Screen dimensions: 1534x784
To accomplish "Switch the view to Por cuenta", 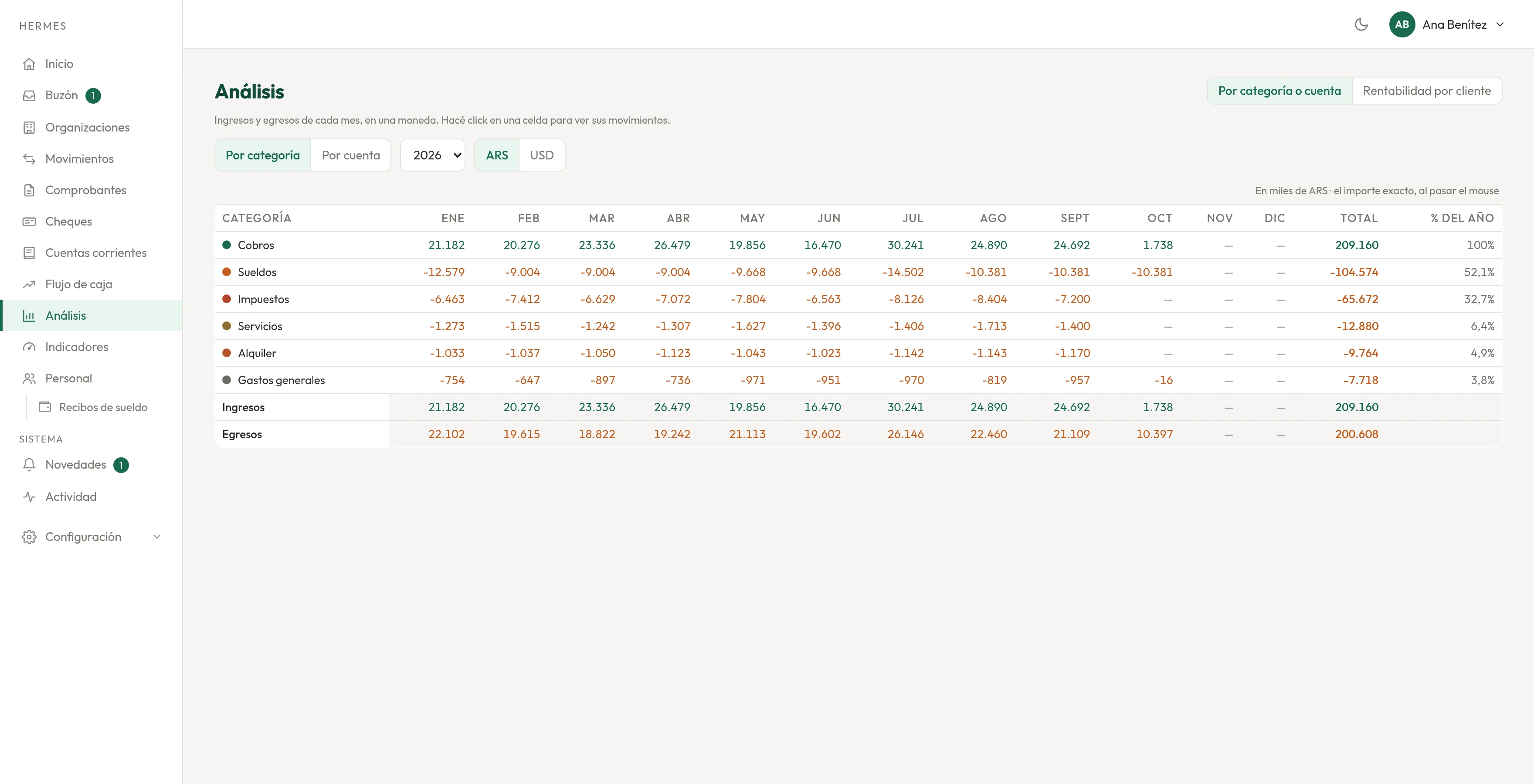I will point(351,155).
